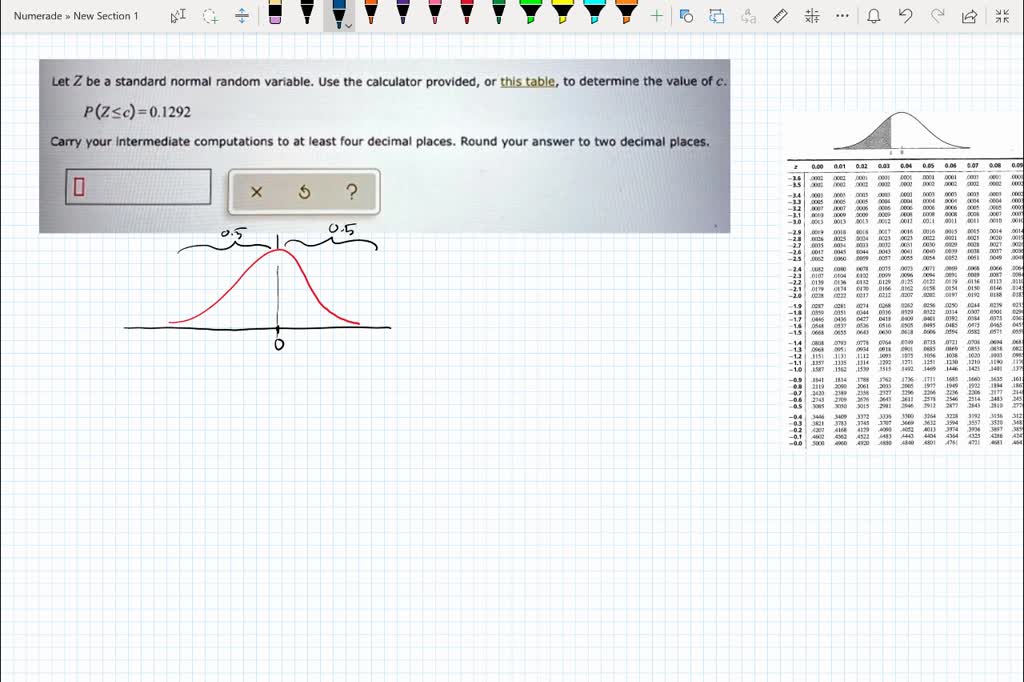
Task: Open this table hyperlink
Action: click(x=525, y=81)
